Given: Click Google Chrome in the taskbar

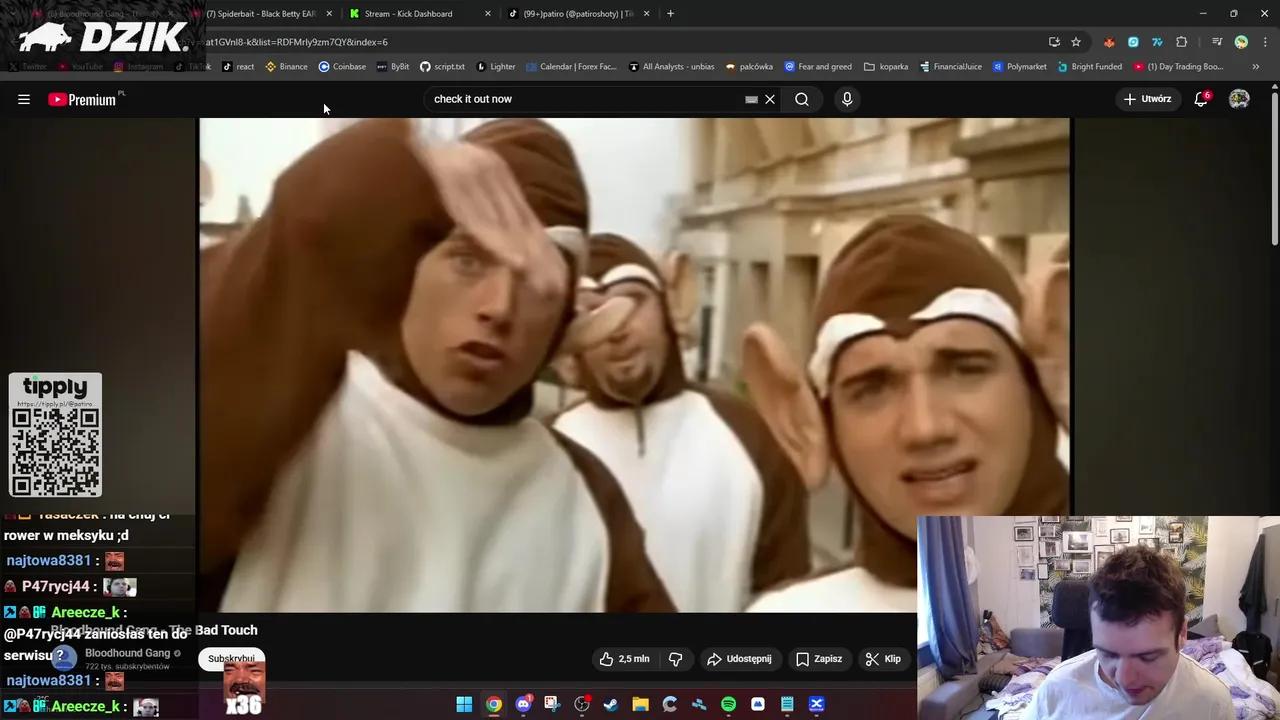Looking at the screenshot, I should coord(494,704).
